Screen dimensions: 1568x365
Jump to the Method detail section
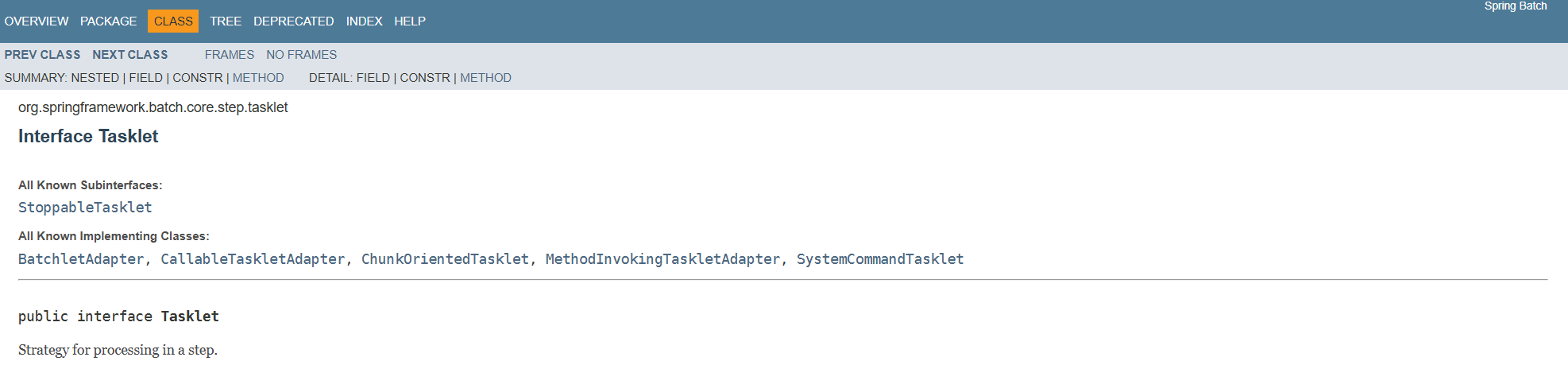click(486, 78)
